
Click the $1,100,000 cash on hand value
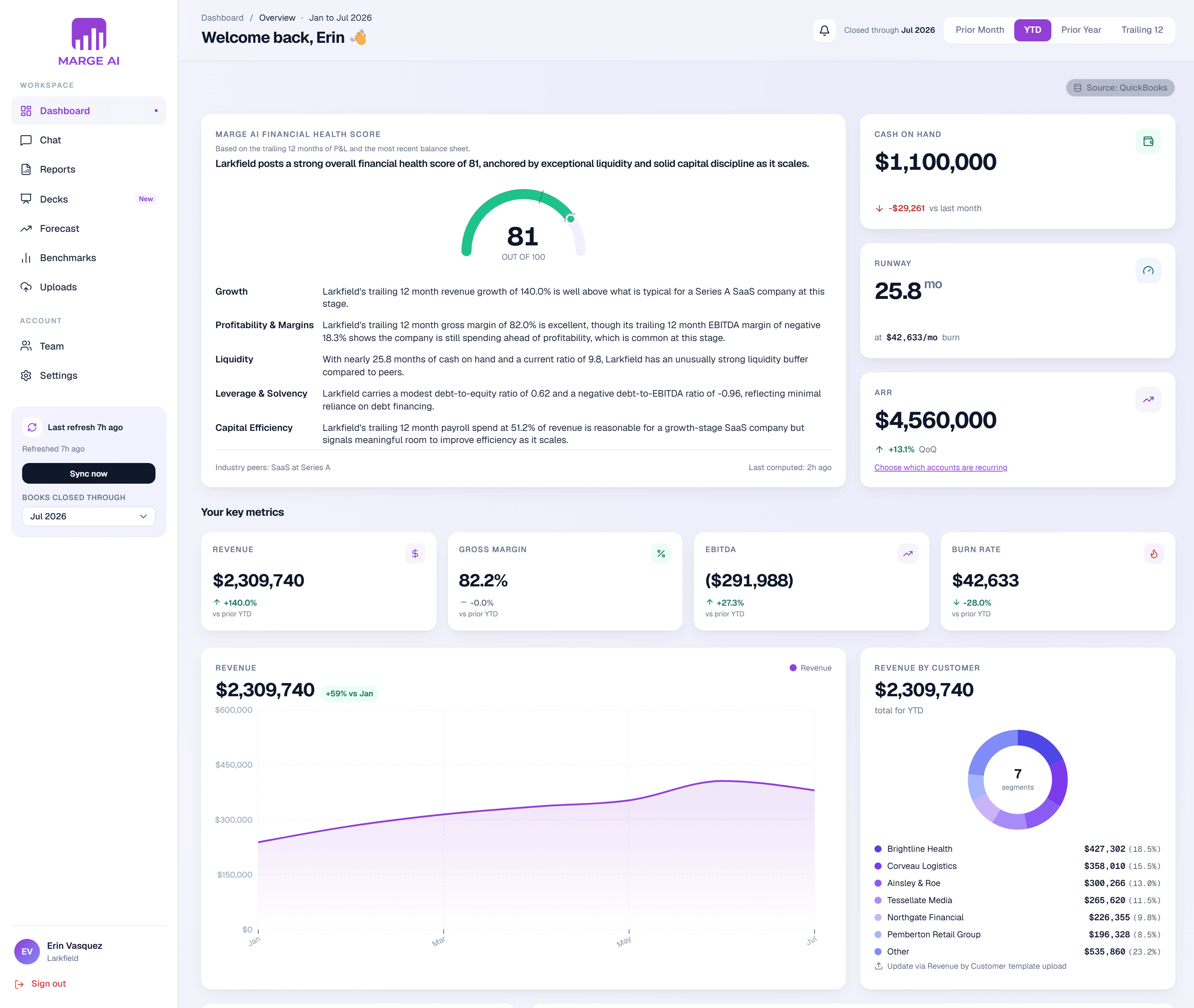click(x=935, y=162)
